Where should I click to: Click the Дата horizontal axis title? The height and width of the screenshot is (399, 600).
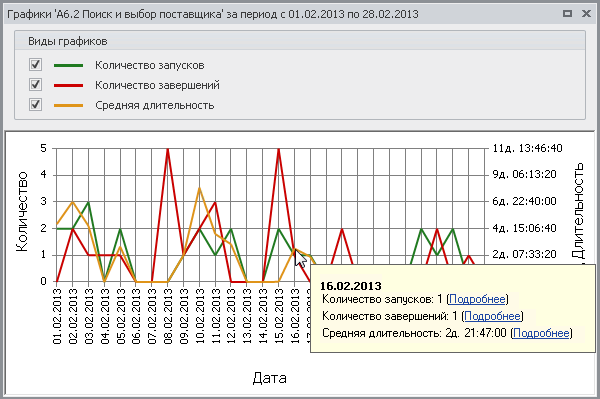click(269, 378)
